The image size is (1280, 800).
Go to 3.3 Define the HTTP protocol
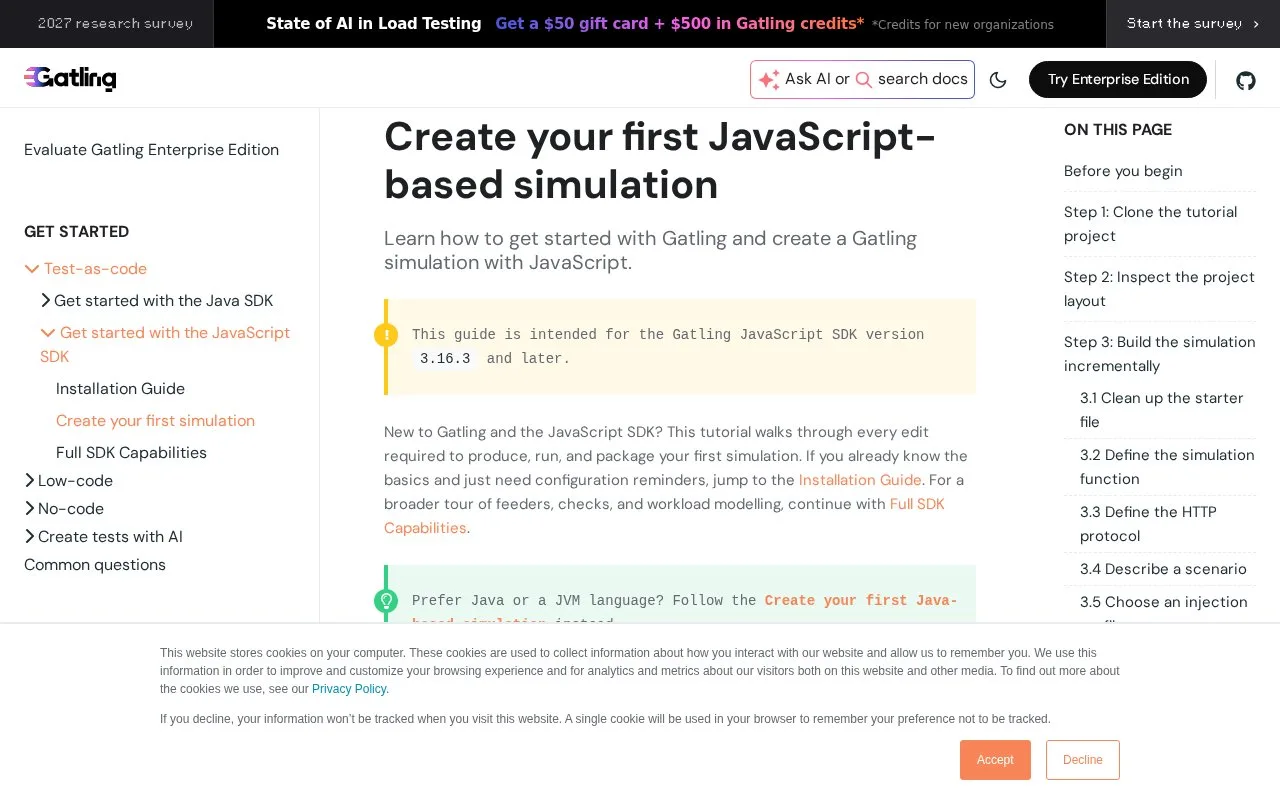1148,524
